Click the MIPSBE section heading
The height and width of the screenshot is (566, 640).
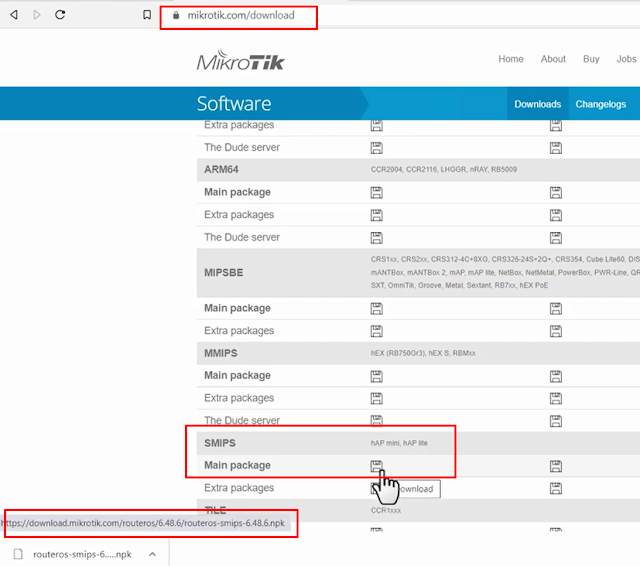click(224, 273)
